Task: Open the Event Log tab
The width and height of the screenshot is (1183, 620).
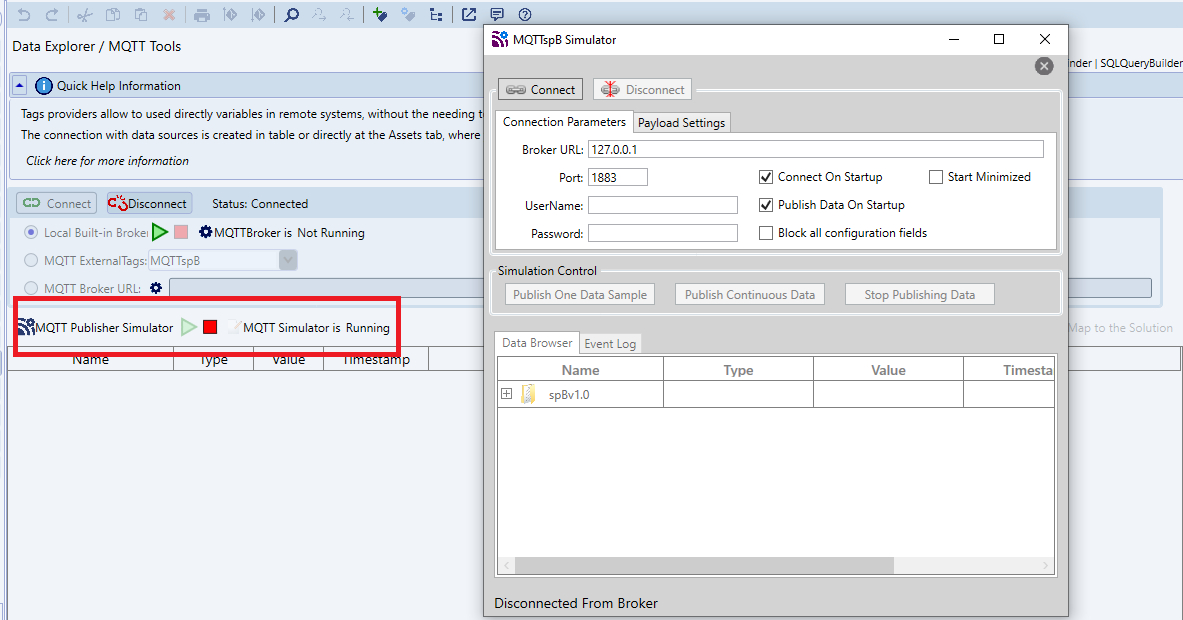Action: (x=610, y=344)
